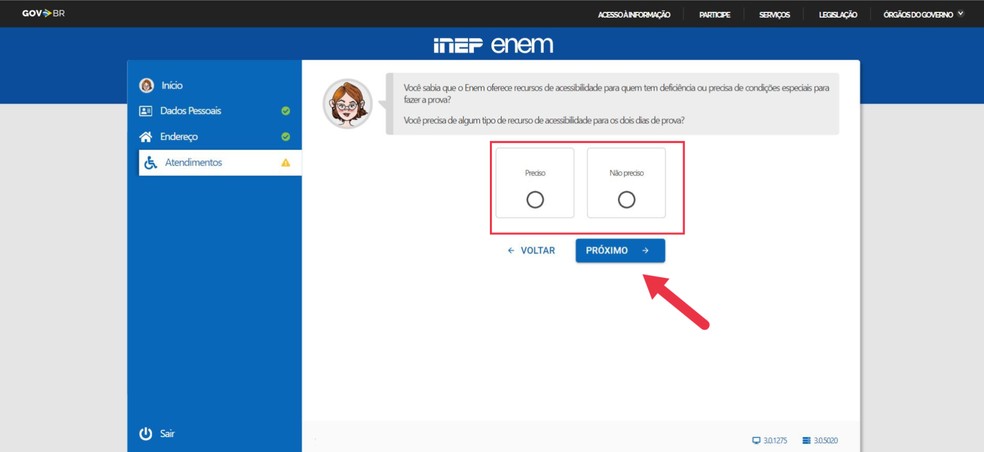Screen dimensions: 984x452
Task: Open the Serviços top menu item
Action: pyautogui.click(x=774, y=14)
